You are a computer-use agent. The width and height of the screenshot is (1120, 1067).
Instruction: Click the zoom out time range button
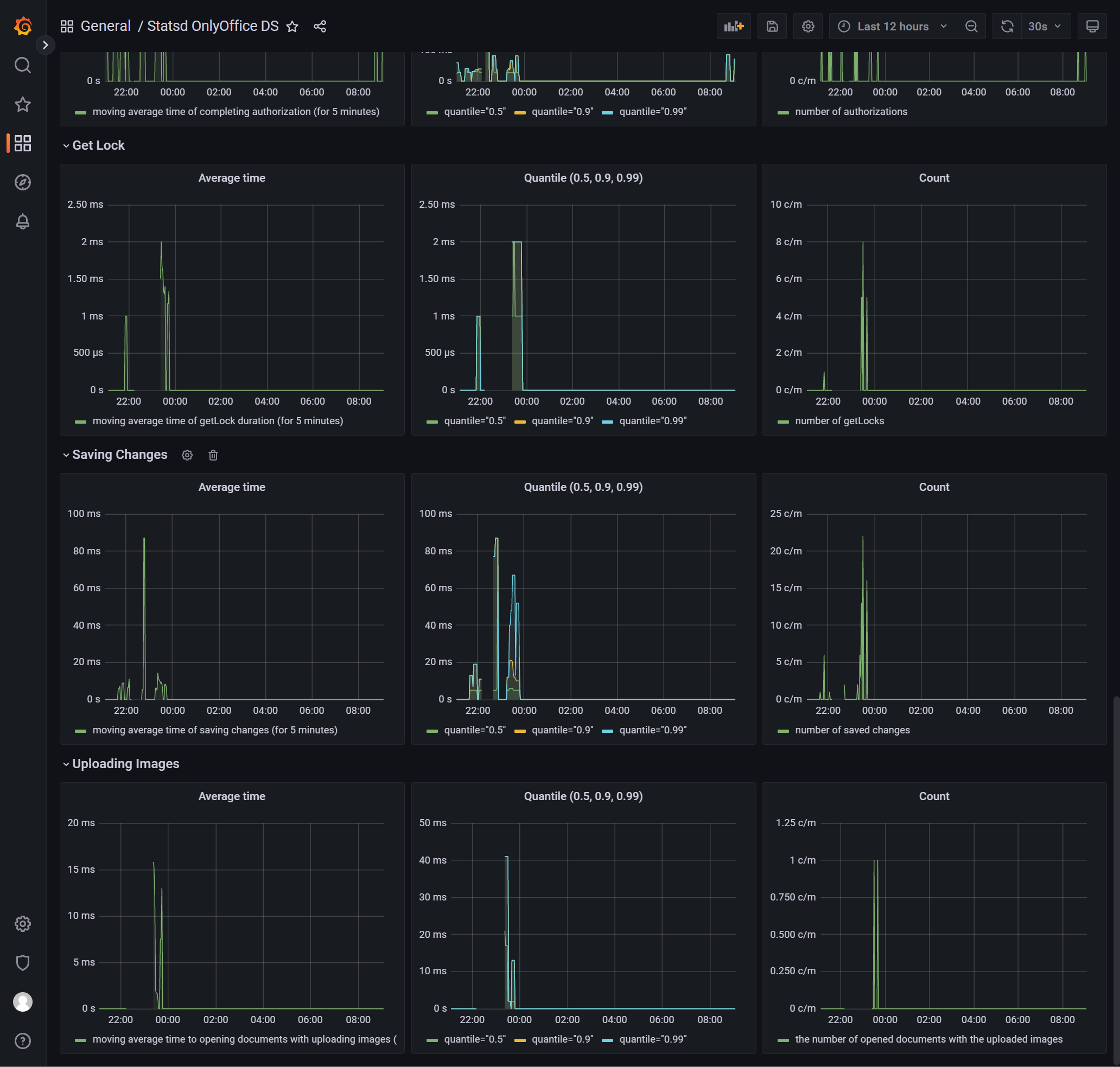click(x=971, y=26)
